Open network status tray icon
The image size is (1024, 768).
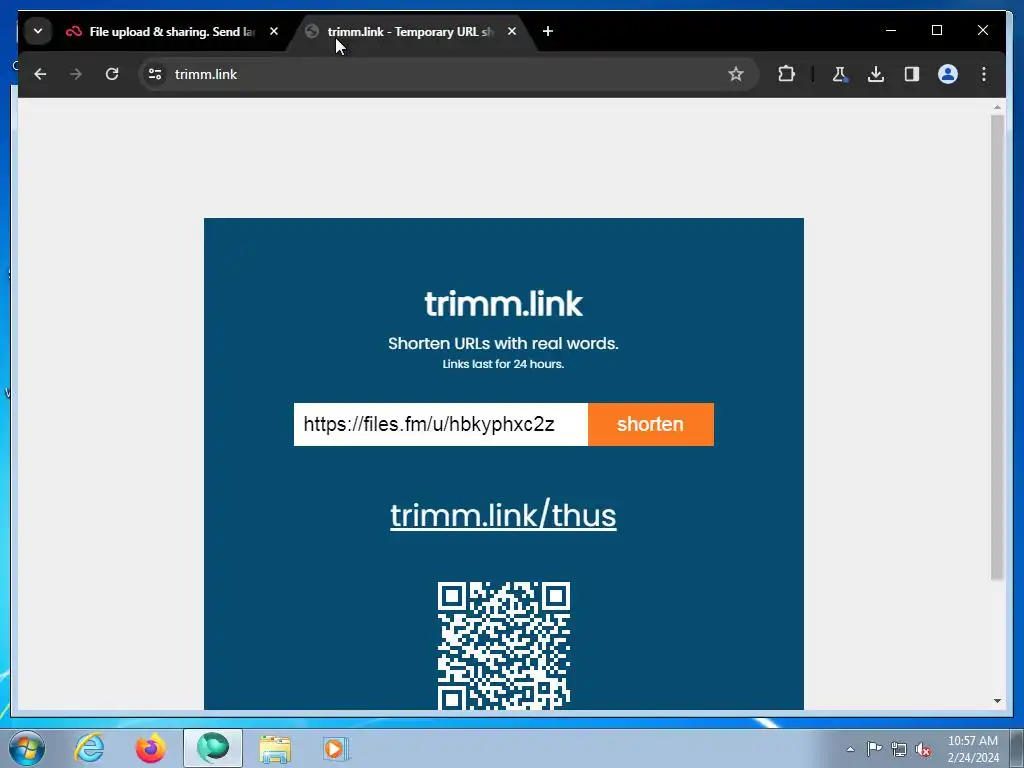(x=899, y=749)
